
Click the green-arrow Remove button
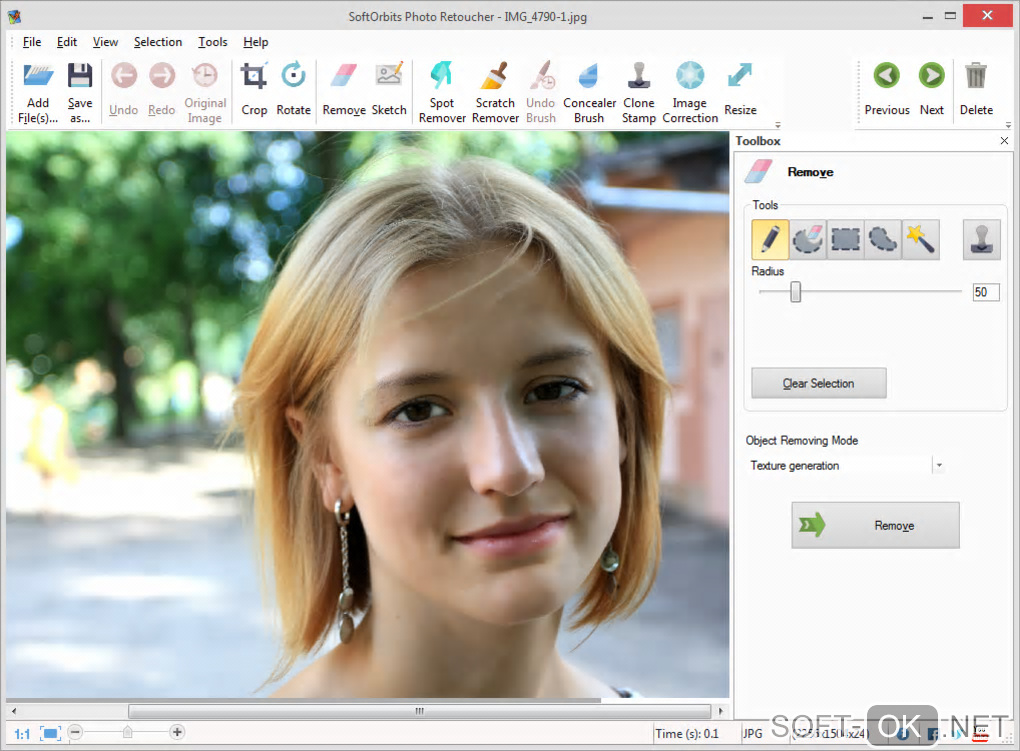point(875,525)
